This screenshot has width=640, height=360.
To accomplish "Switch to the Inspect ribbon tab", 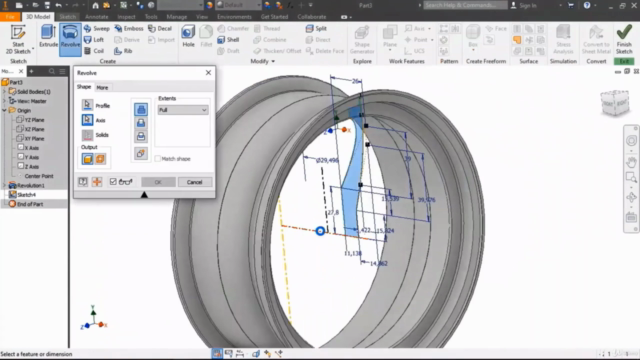I will tap(126, 17).
